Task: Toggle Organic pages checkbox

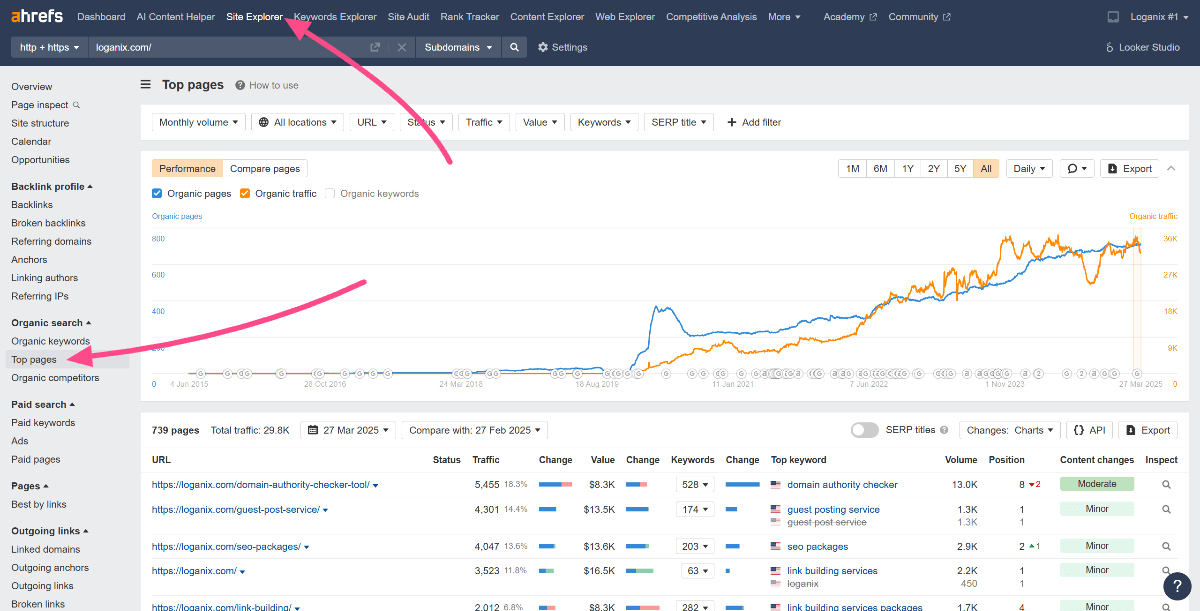Action: coord(157,194)
